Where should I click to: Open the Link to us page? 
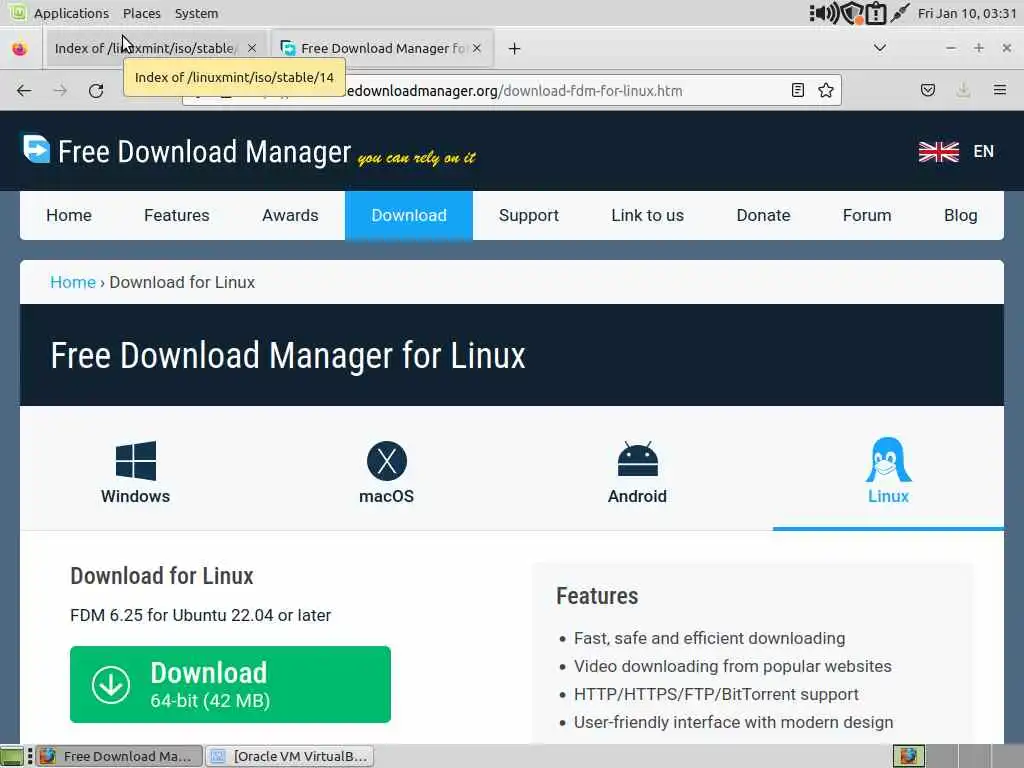pos(647,216)
